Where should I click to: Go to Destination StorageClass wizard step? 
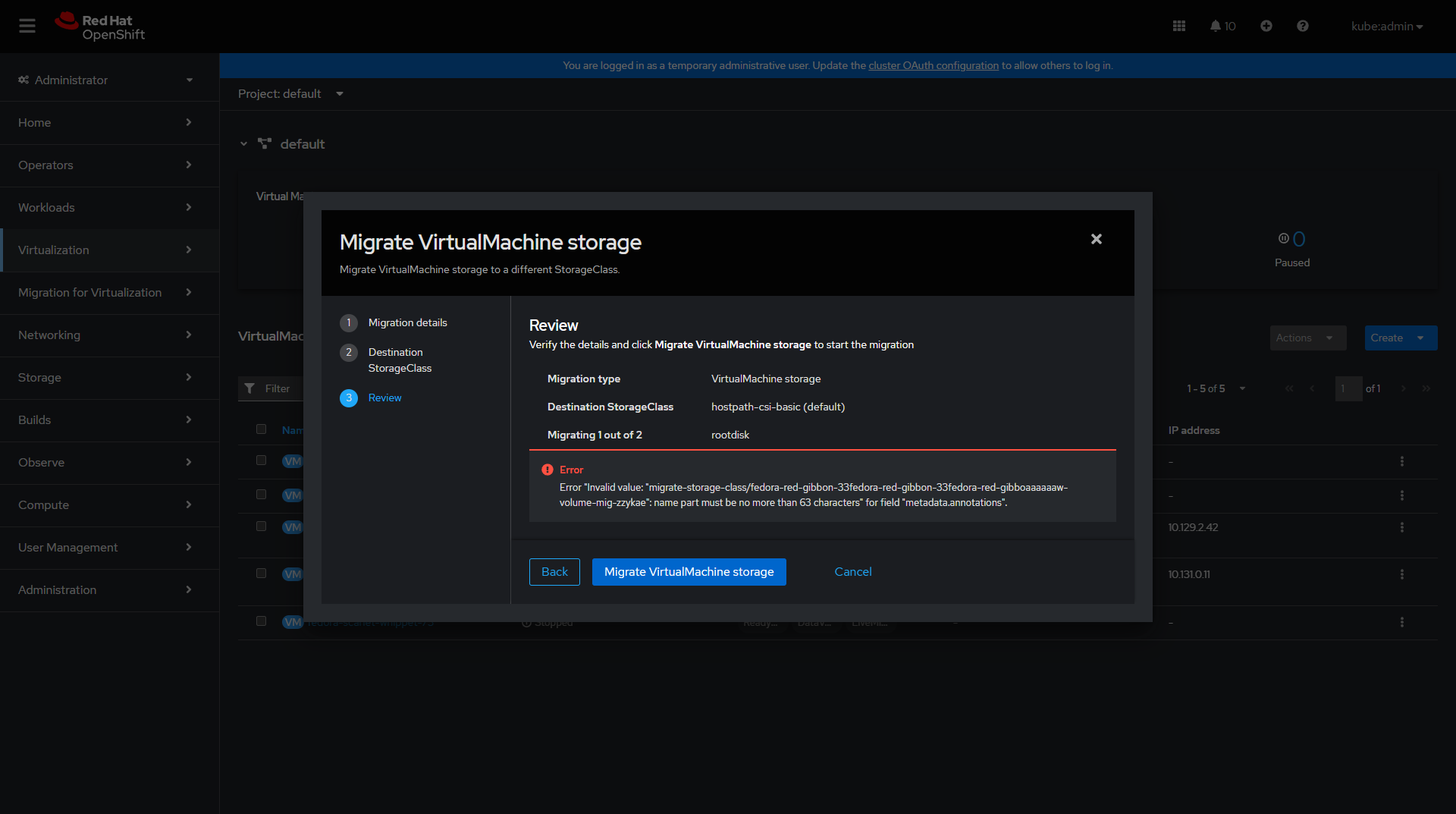[400, 360]
